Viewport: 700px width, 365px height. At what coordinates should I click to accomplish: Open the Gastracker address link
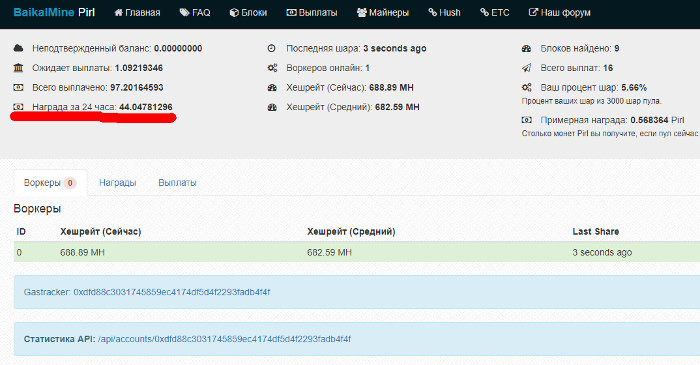click(x=171, y=292)
